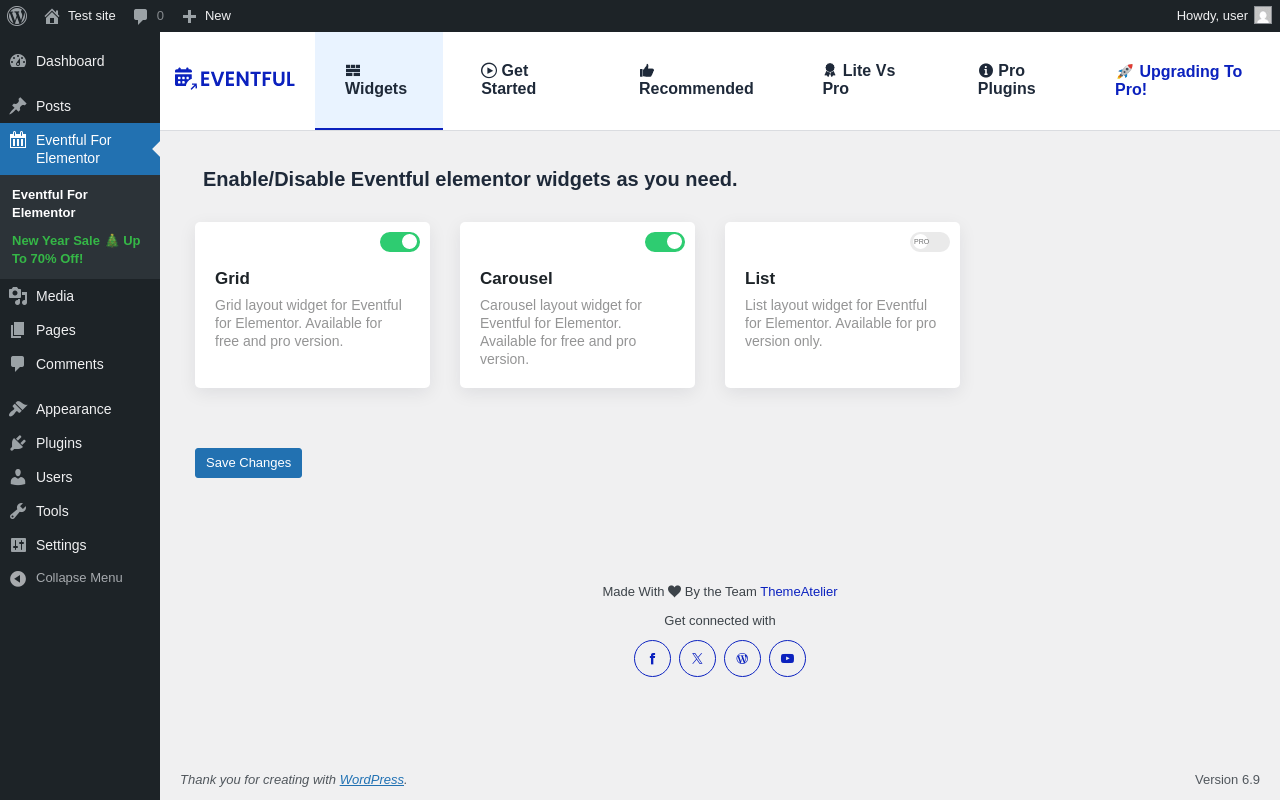Image resolution: width=1280 pixels, height=800 pixels.
Task: Open the Users menu label
Action: point(54,477)
